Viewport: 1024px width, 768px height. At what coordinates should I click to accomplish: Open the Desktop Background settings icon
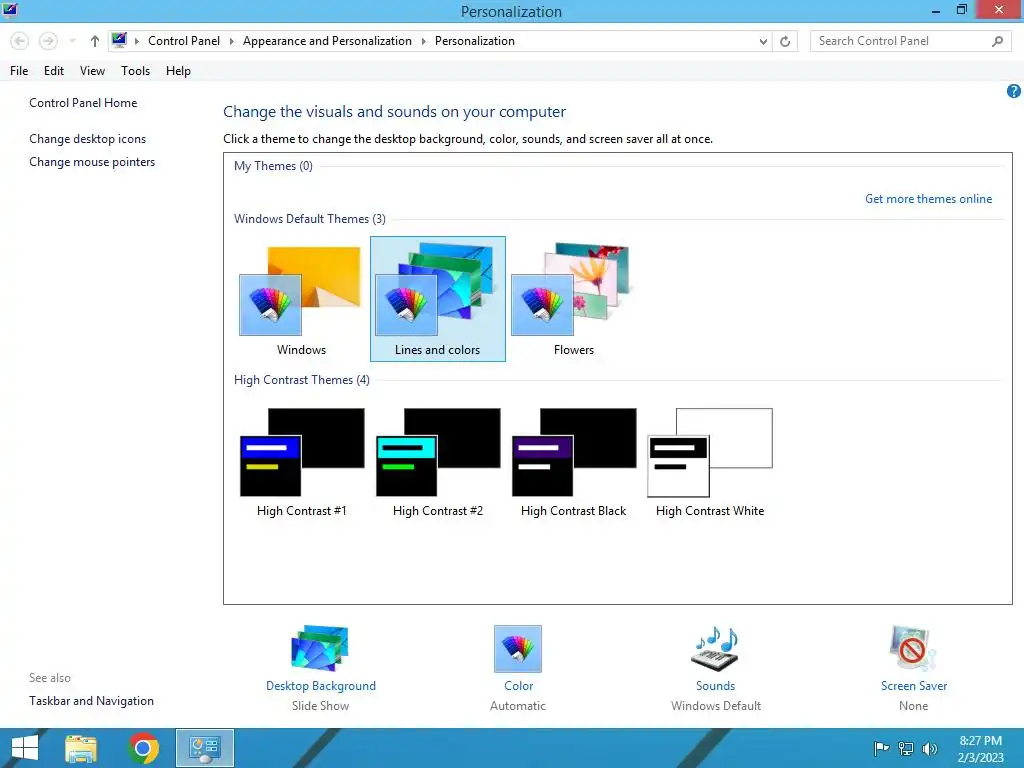tap(320, 648)
